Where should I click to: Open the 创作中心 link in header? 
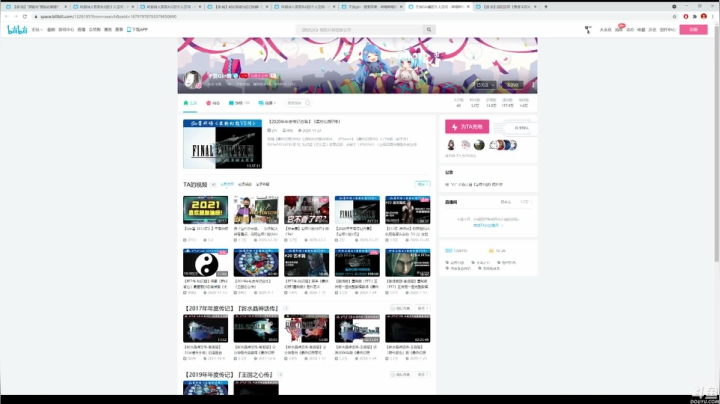pos(668,30)
